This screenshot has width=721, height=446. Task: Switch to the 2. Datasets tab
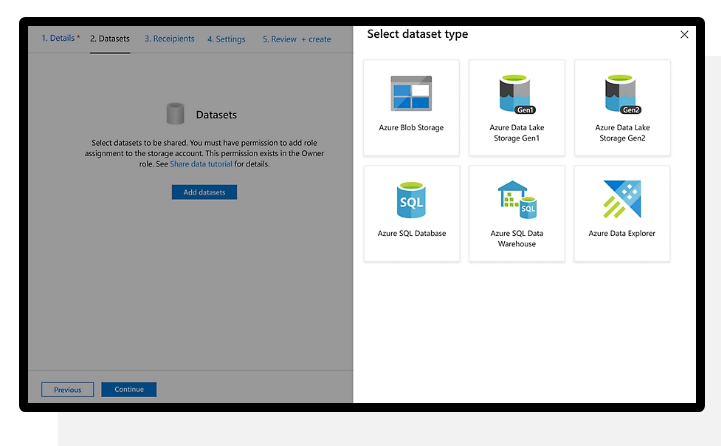tap(110, 39)
